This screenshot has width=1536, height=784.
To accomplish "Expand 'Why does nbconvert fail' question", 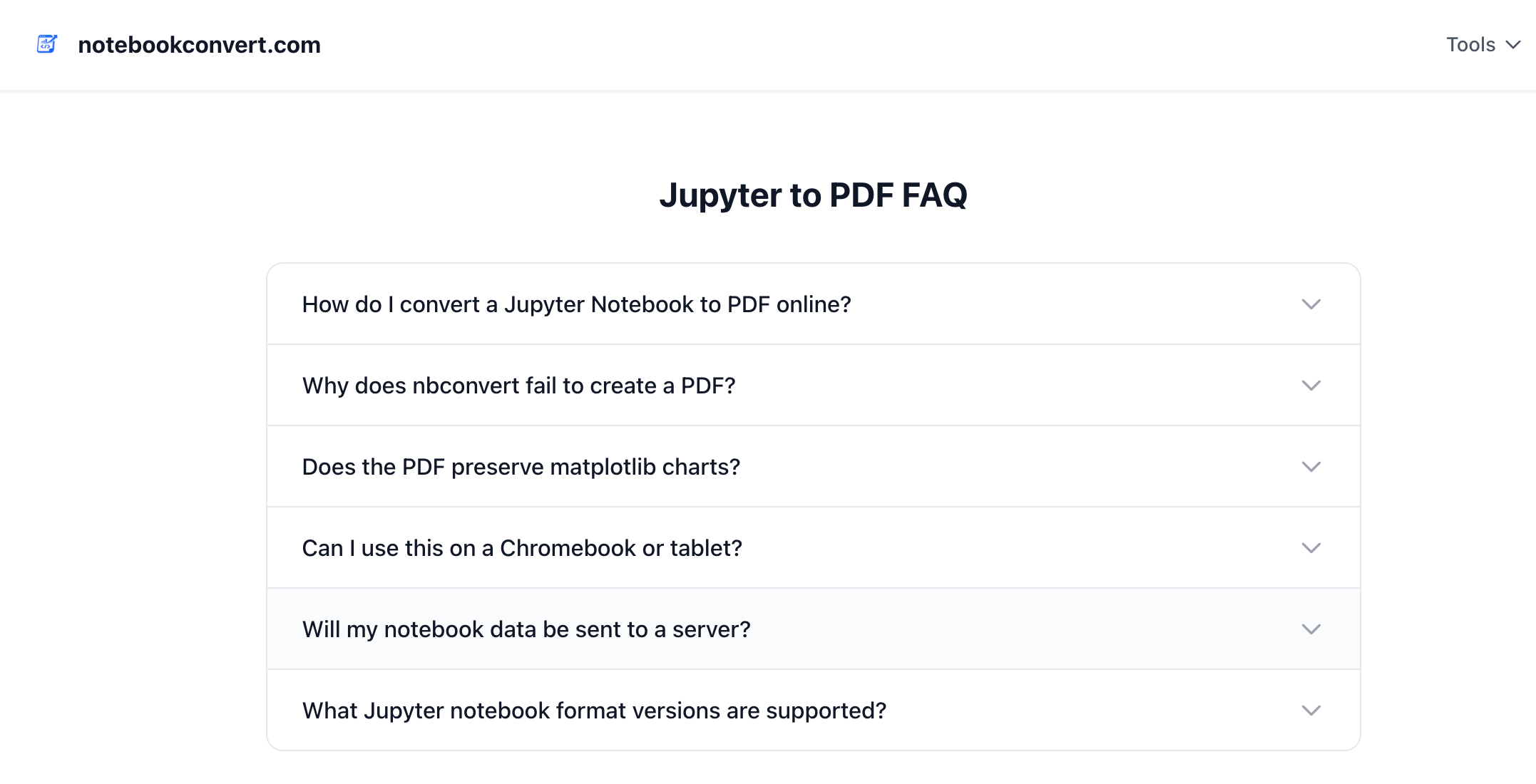I will click(518, 386).
